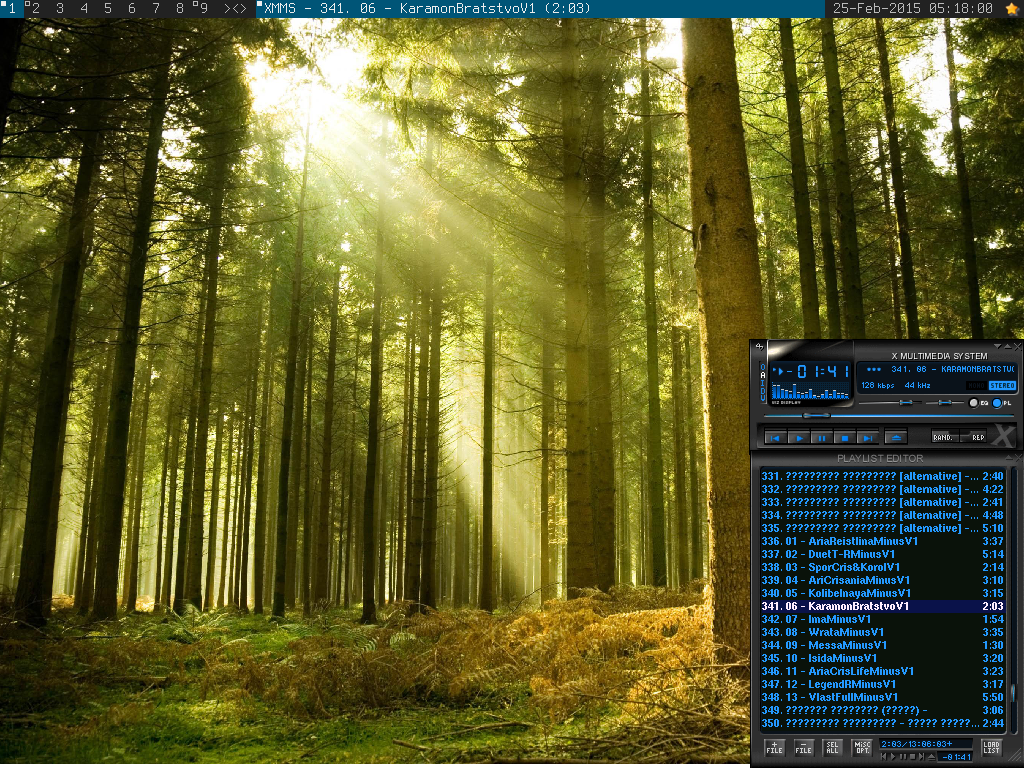This screenshot has height=768, width=1024.
Task: Click the spectrum analyzer visualization display
Action: tap(810, 391)
